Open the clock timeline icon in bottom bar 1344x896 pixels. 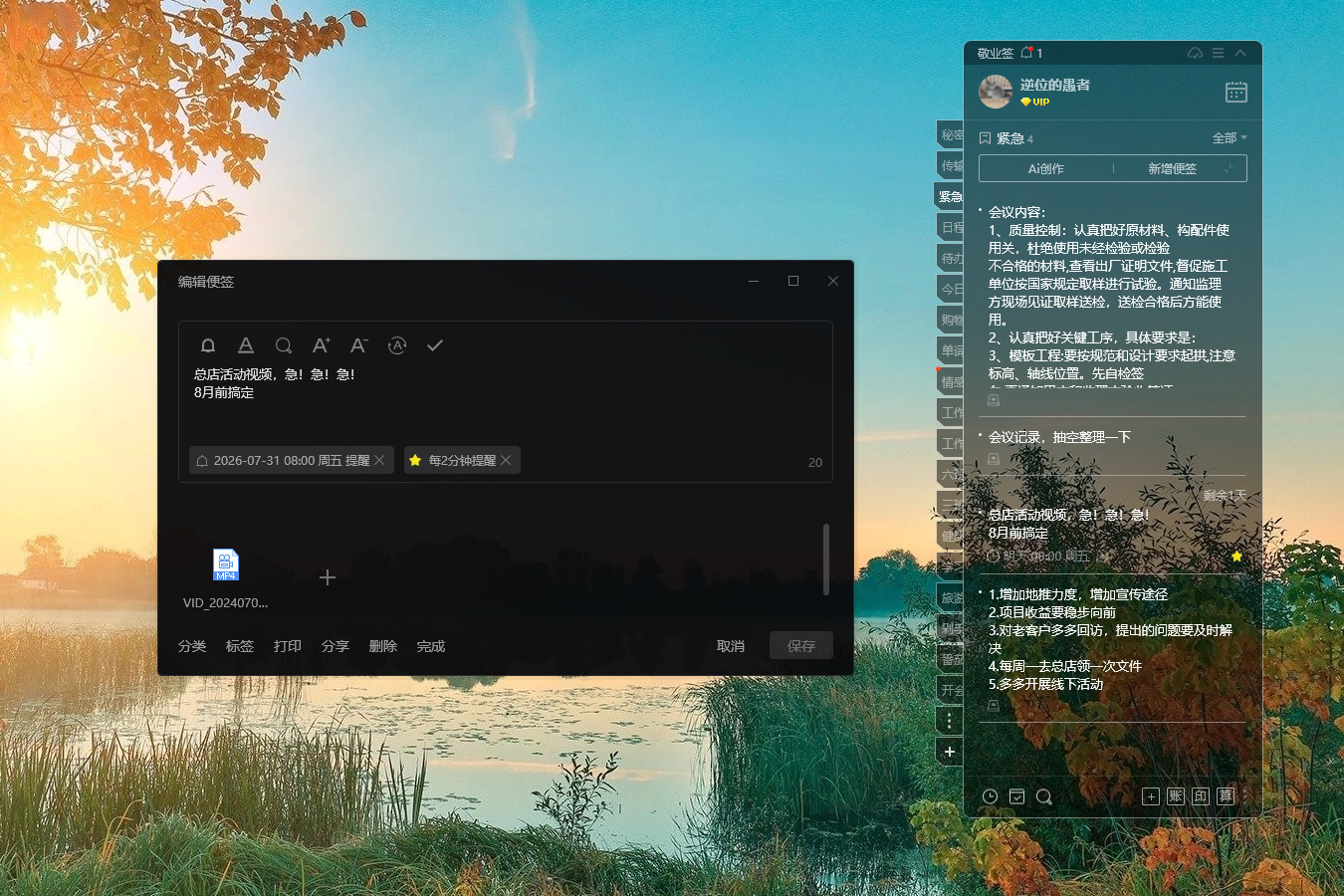tap(990, 796)
